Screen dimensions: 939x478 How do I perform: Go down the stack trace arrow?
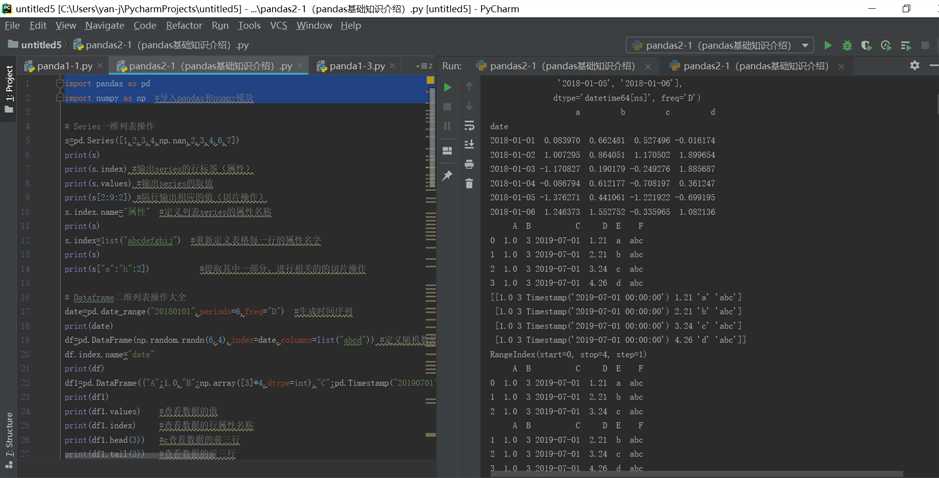pos(469,107)
